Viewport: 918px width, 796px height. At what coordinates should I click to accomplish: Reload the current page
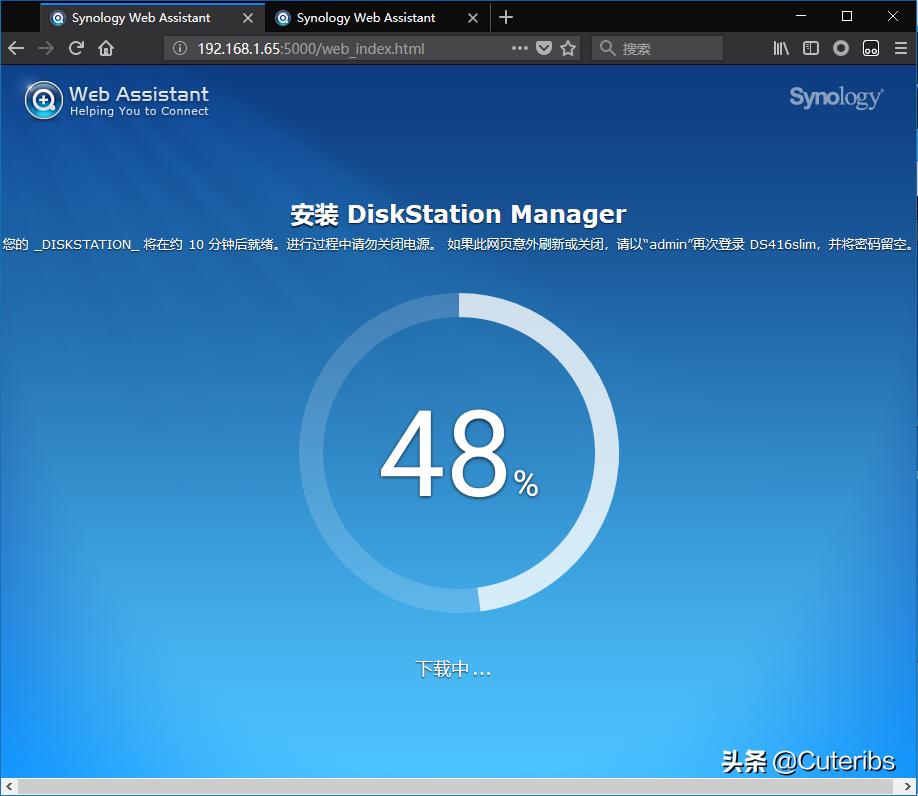pos(76,48)
